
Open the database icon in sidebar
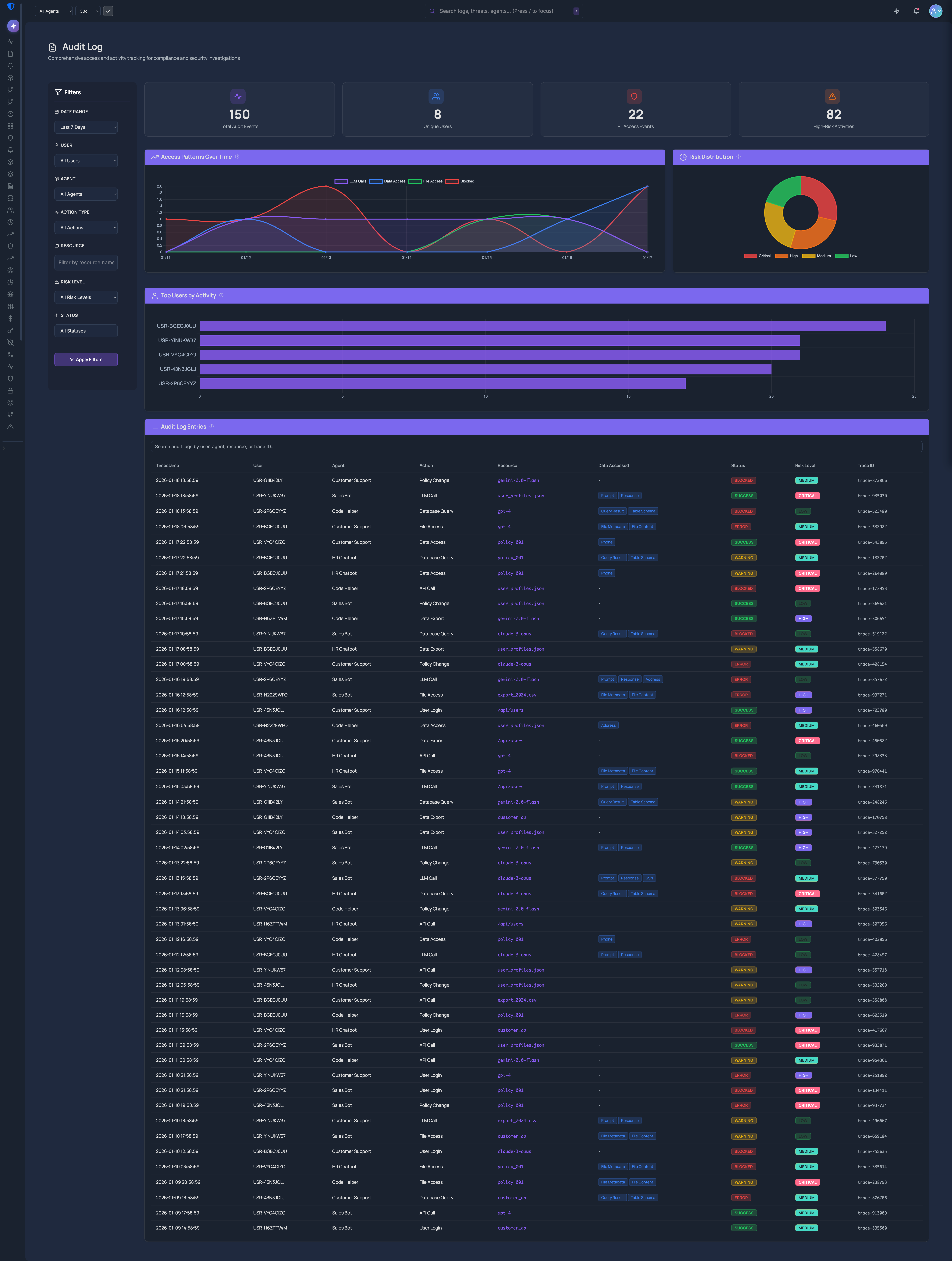point(10,198)
